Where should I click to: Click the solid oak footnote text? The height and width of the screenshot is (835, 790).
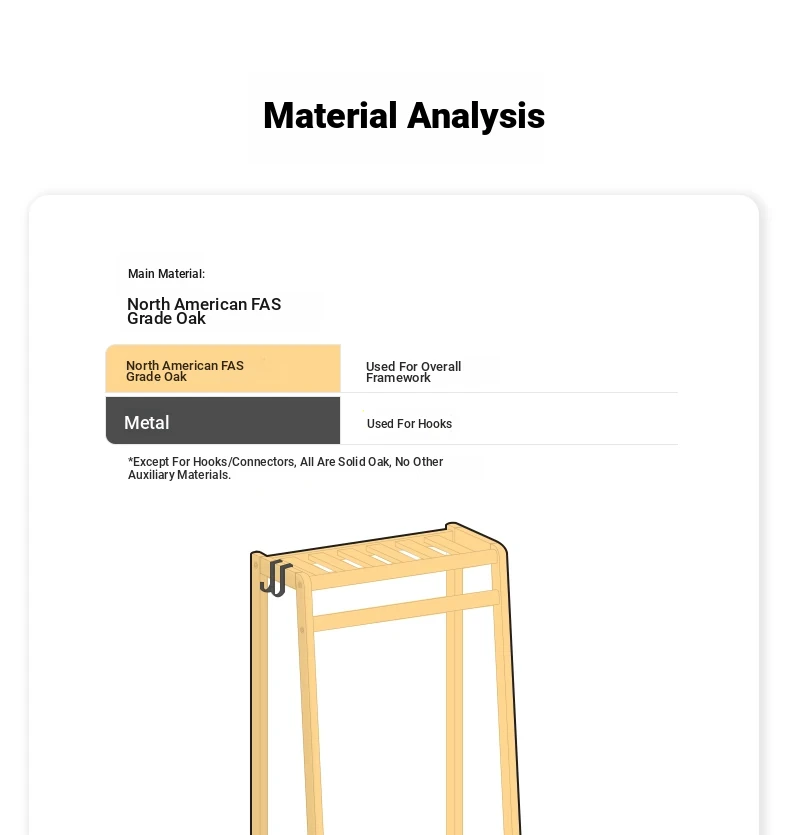pyautogui.click(x=286, y=468)
